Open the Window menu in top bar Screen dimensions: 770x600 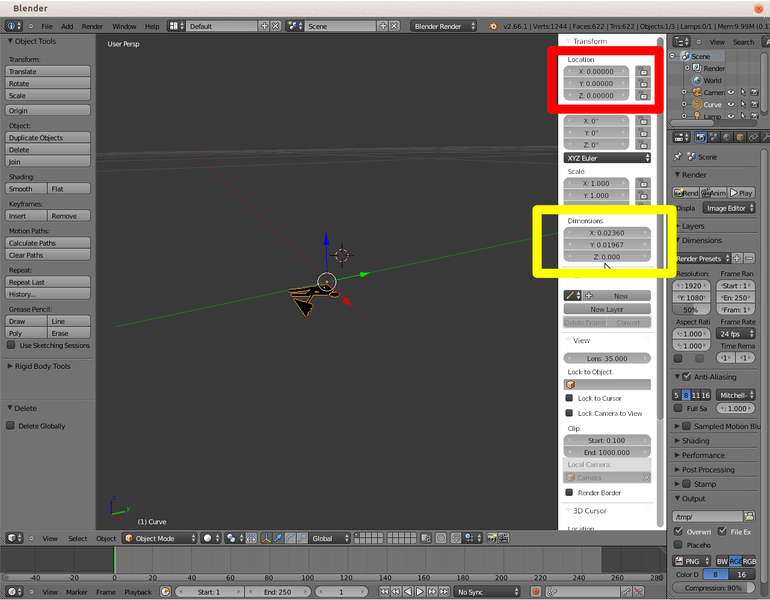click(x=124, y=26)
